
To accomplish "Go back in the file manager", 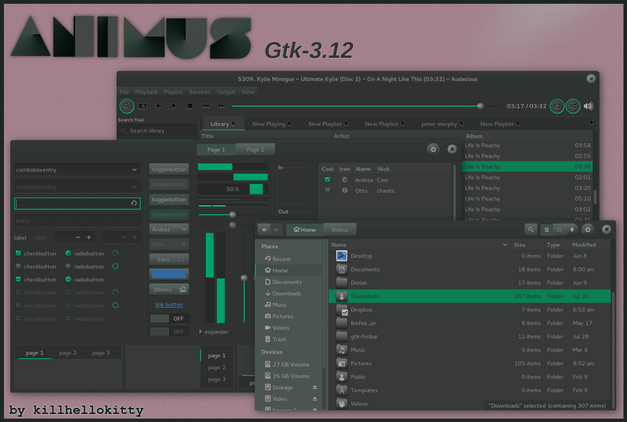I will [x=264, y=230].
